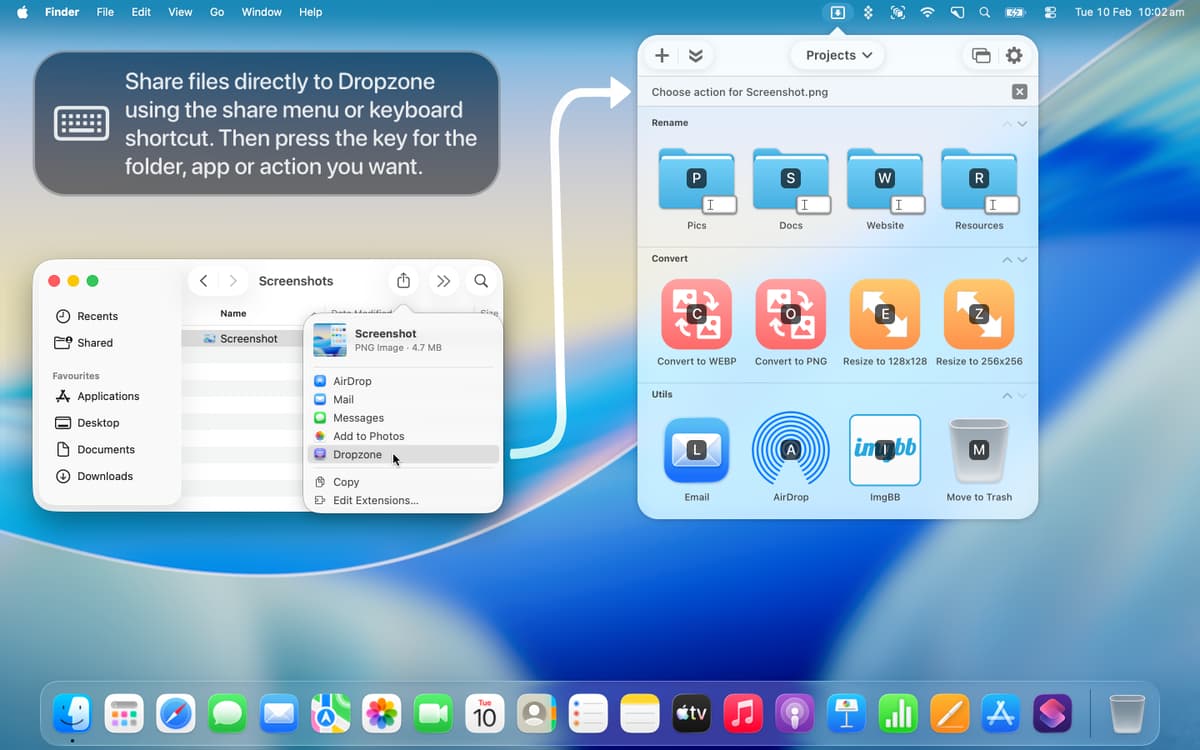1200x750 pixels.
Task: Click the Email action icon
Action: [x=696, y=450]
